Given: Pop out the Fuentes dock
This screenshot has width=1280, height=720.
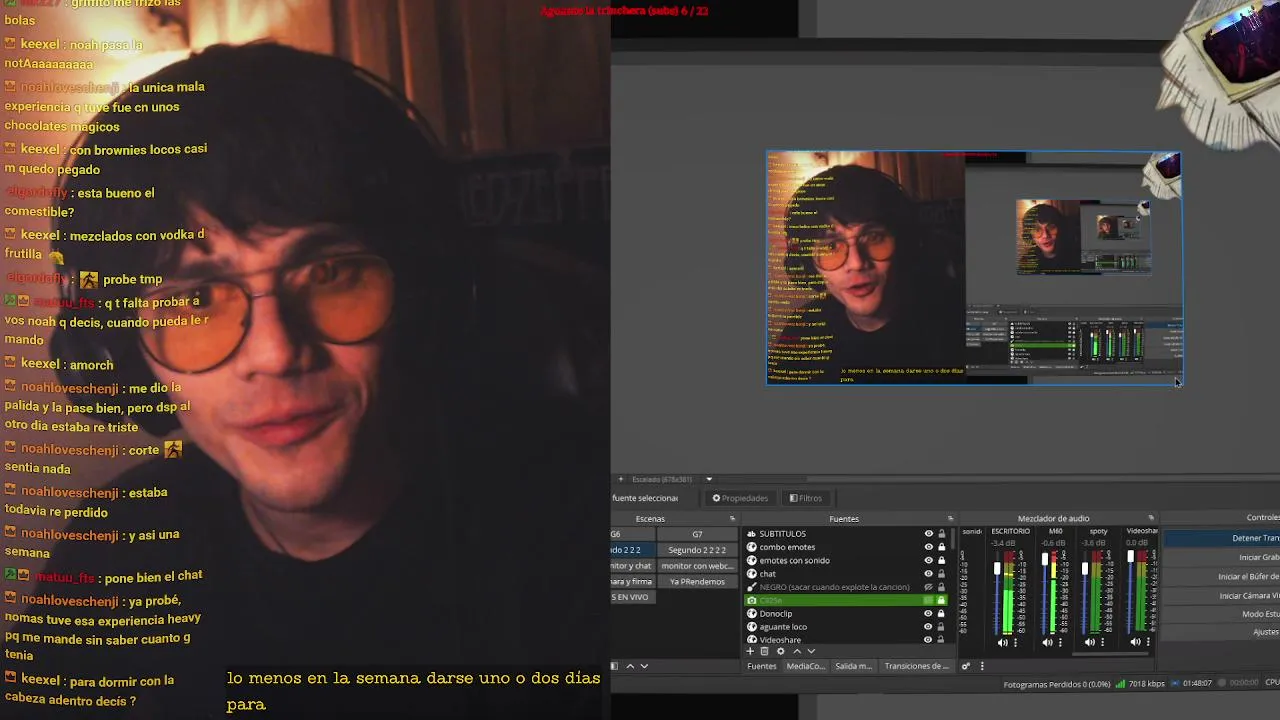Looking at the screenshot, I should point(950,519).
